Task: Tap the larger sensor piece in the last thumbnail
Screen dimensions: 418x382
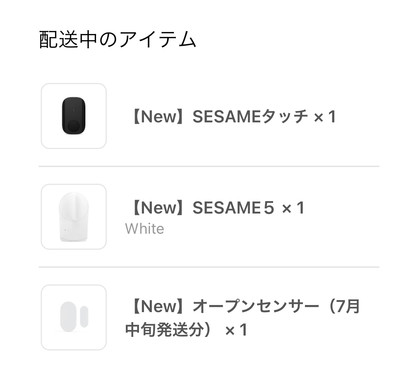Action: click(68, 317)
